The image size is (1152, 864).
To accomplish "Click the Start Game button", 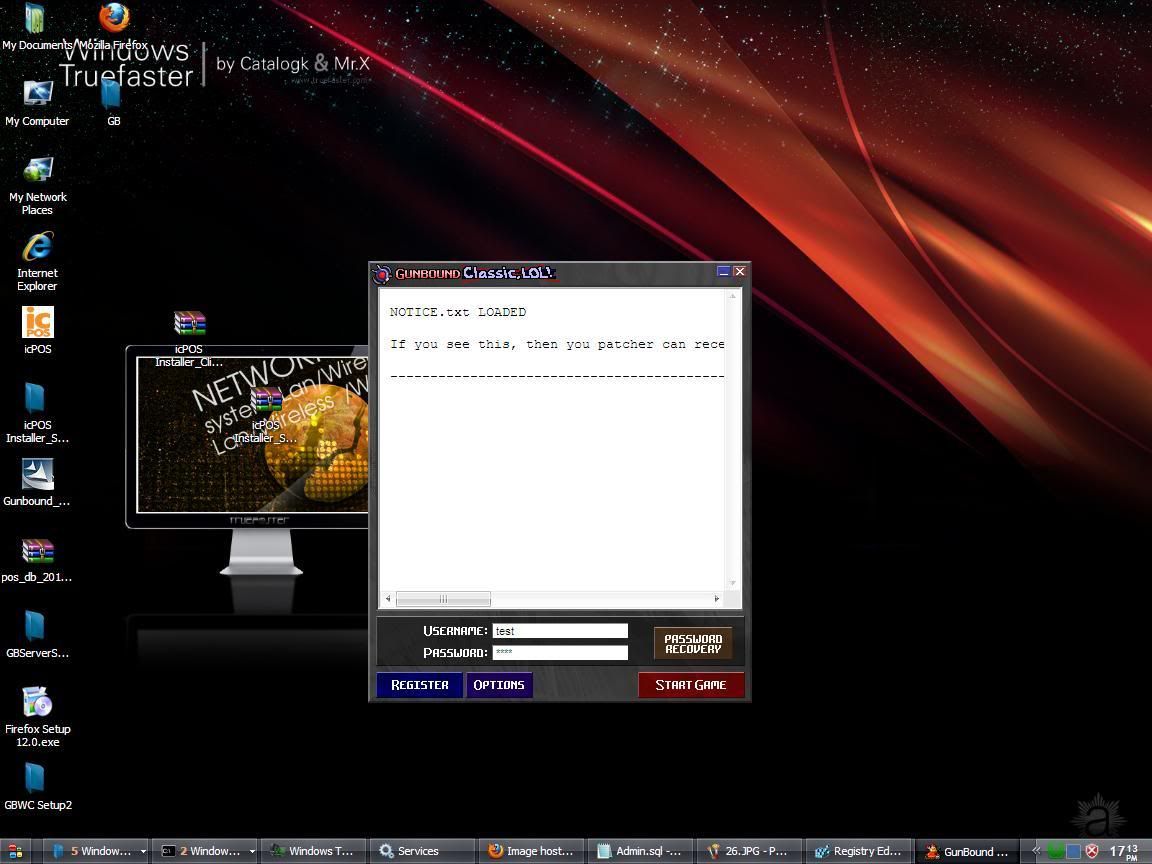I will (690, 685).
